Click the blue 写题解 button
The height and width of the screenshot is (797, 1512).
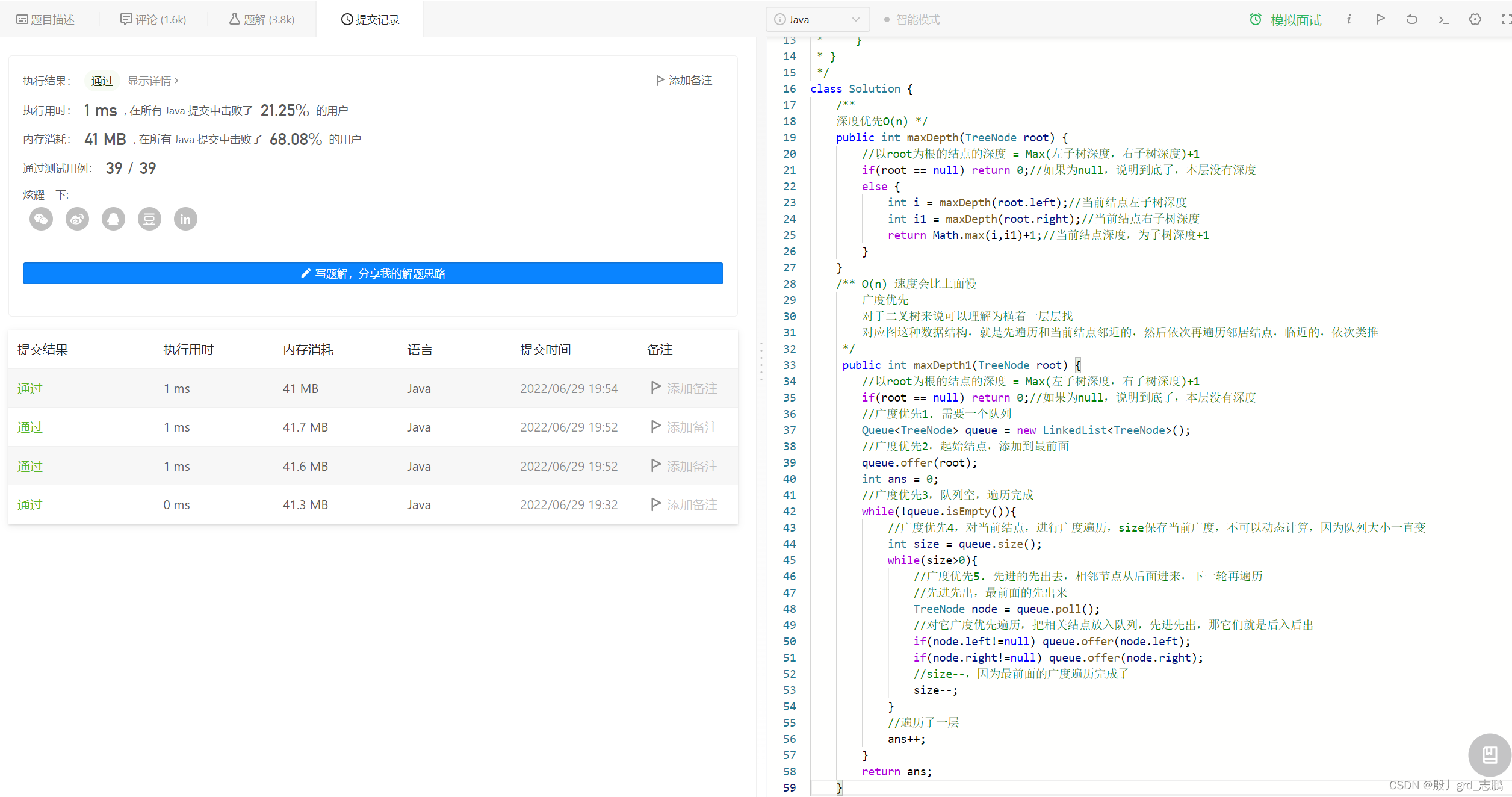[x=373, y=273]
